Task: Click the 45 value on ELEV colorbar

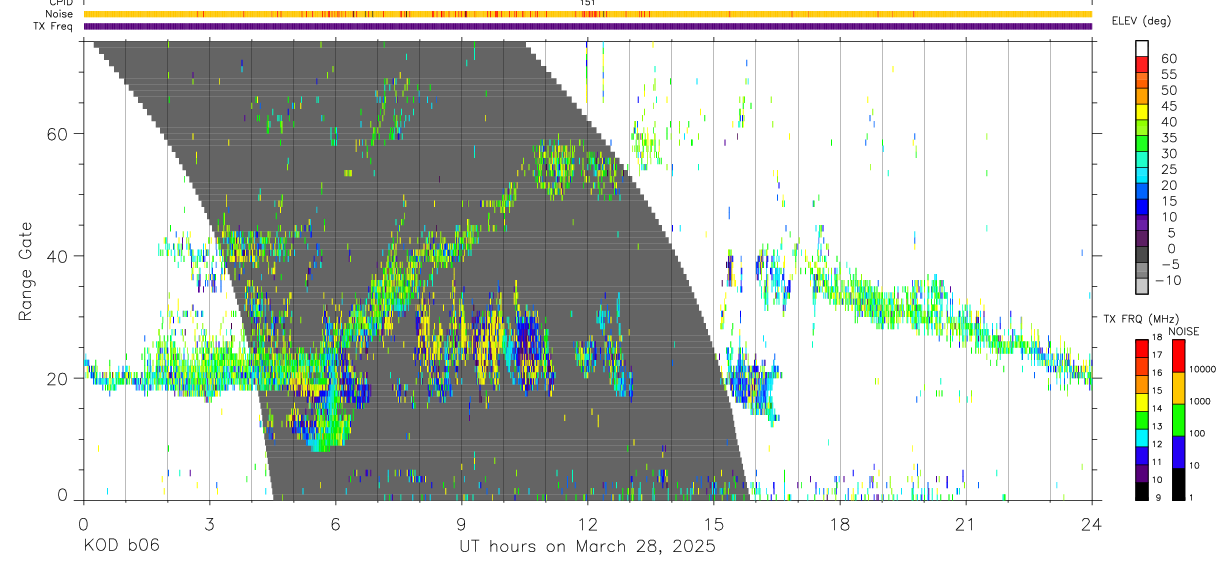Action: click(1169, 106)
